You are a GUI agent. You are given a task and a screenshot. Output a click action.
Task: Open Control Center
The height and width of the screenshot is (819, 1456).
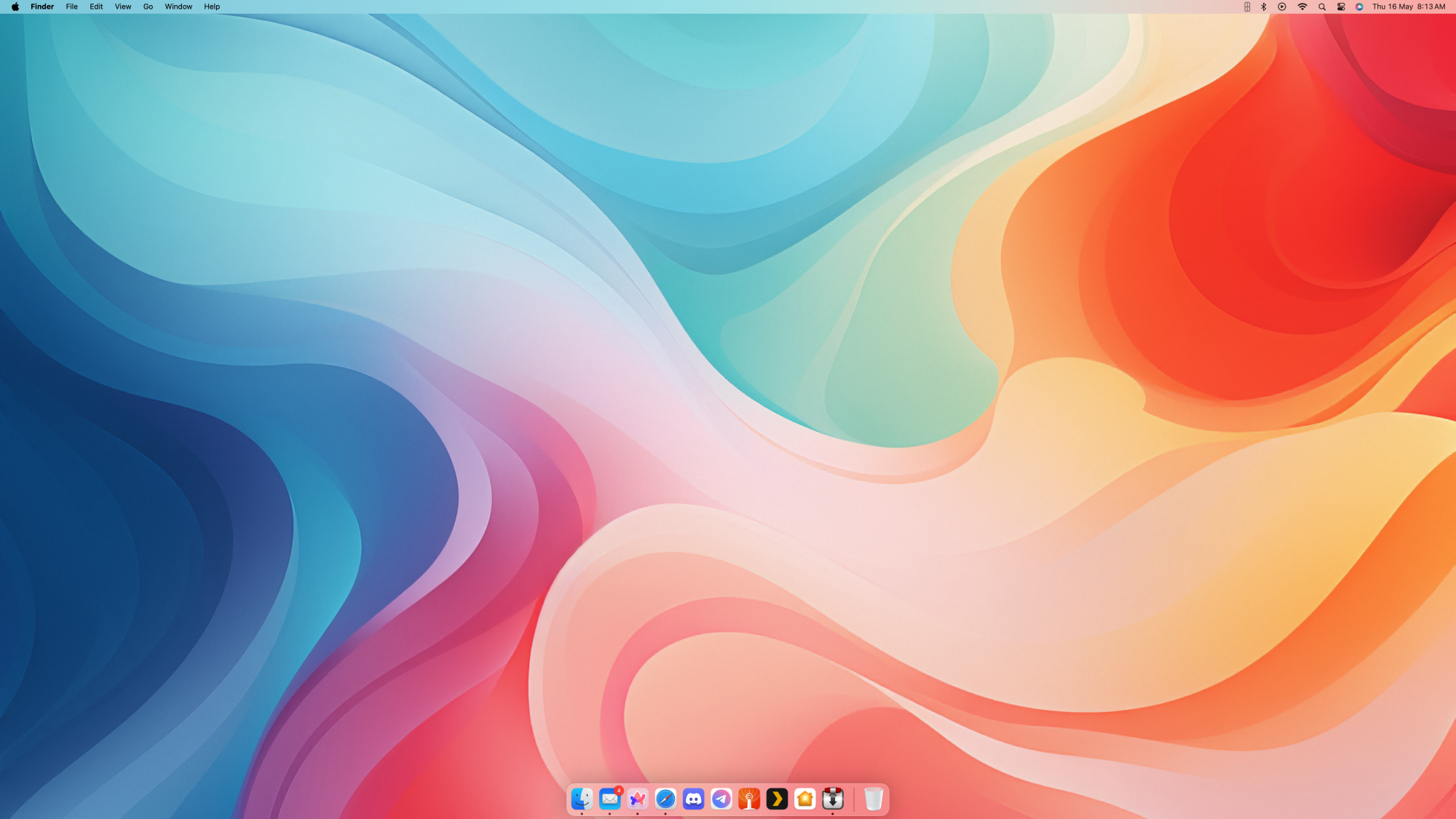tap(1341, 7)
